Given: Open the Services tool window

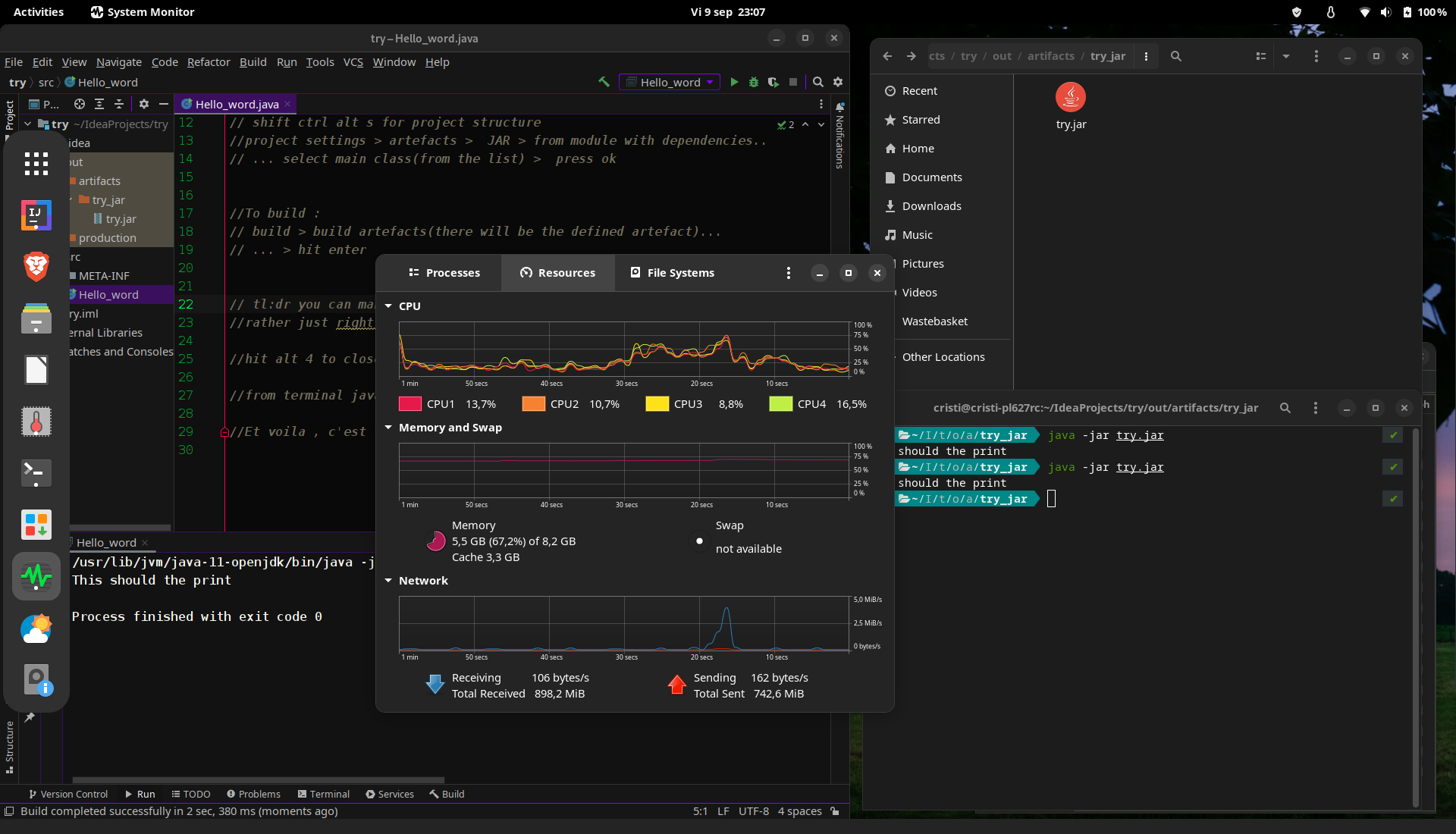Looking at the screenshot, I should 390,794.
